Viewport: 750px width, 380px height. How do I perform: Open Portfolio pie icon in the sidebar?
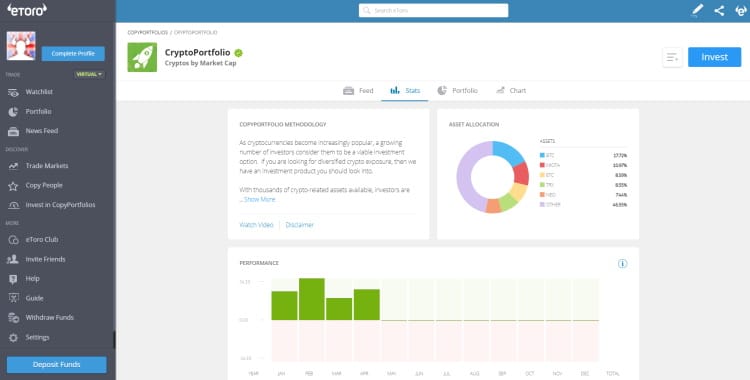click(x=13, y=112)
